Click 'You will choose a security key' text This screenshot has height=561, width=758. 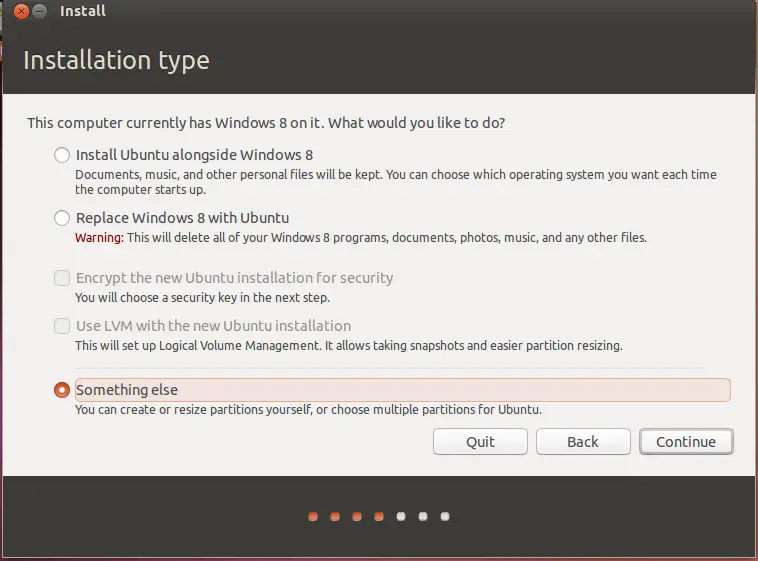point(202,297)
